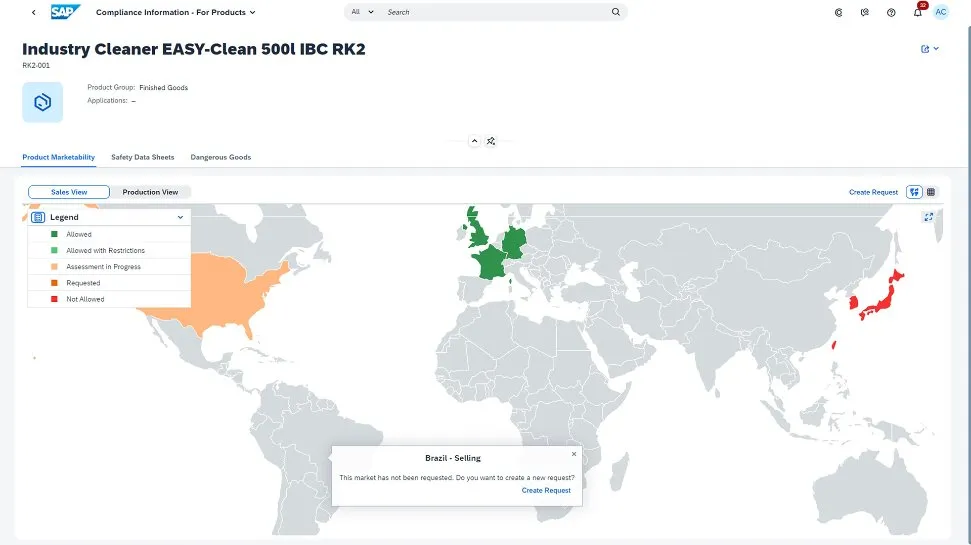Open the notifications bell
The height and width of the screenshot is (545, 971).
(x=917, y=13)
